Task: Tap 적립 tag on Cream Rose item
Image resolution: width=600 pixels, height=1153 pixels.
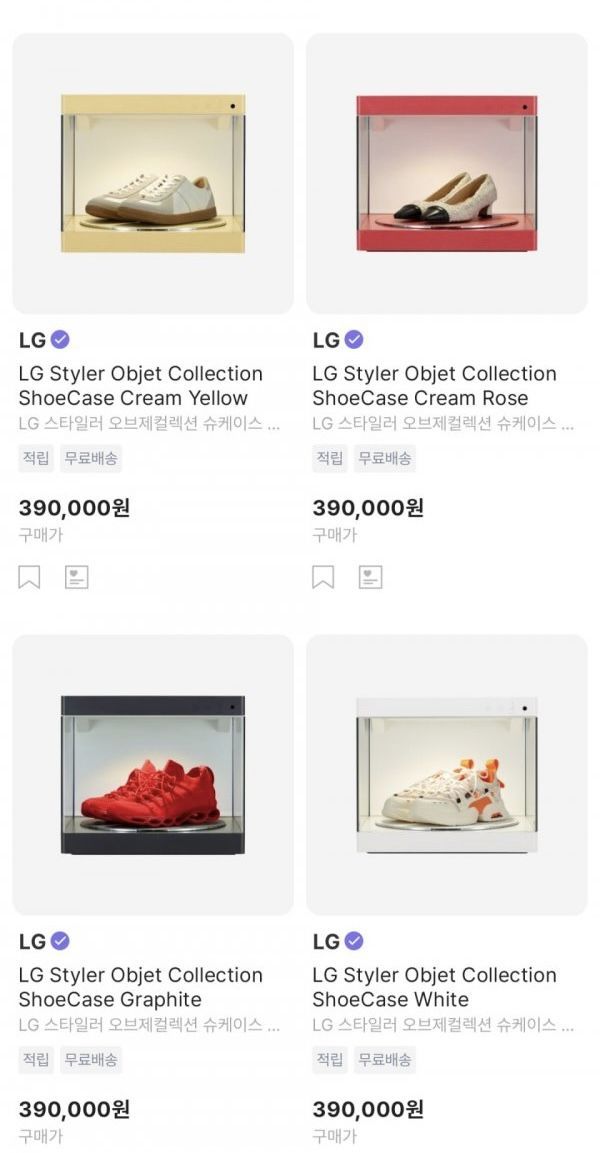Action: (x=330, y=459)
